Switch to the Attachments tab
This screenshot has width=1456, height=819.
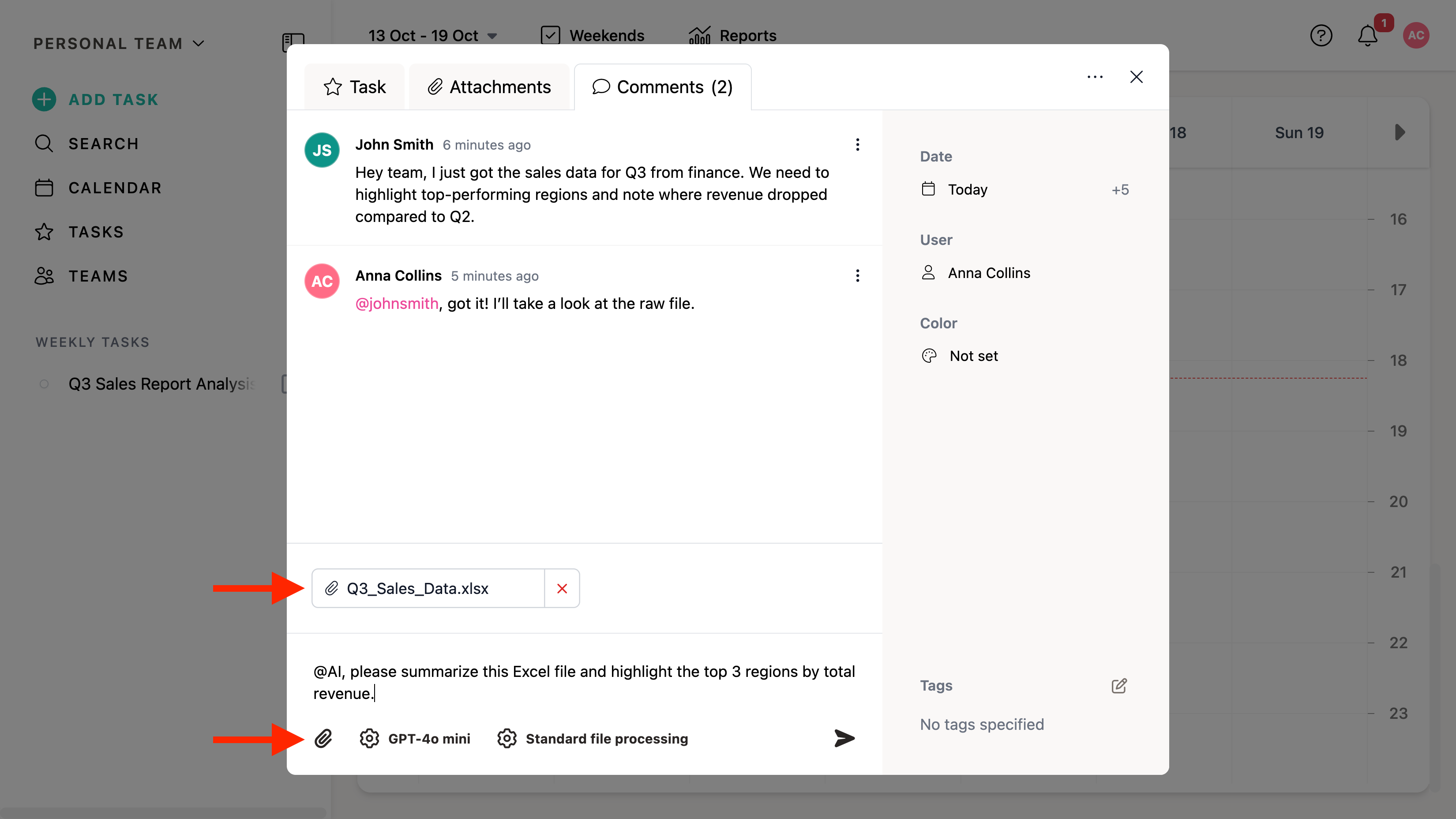click(489, 87)
